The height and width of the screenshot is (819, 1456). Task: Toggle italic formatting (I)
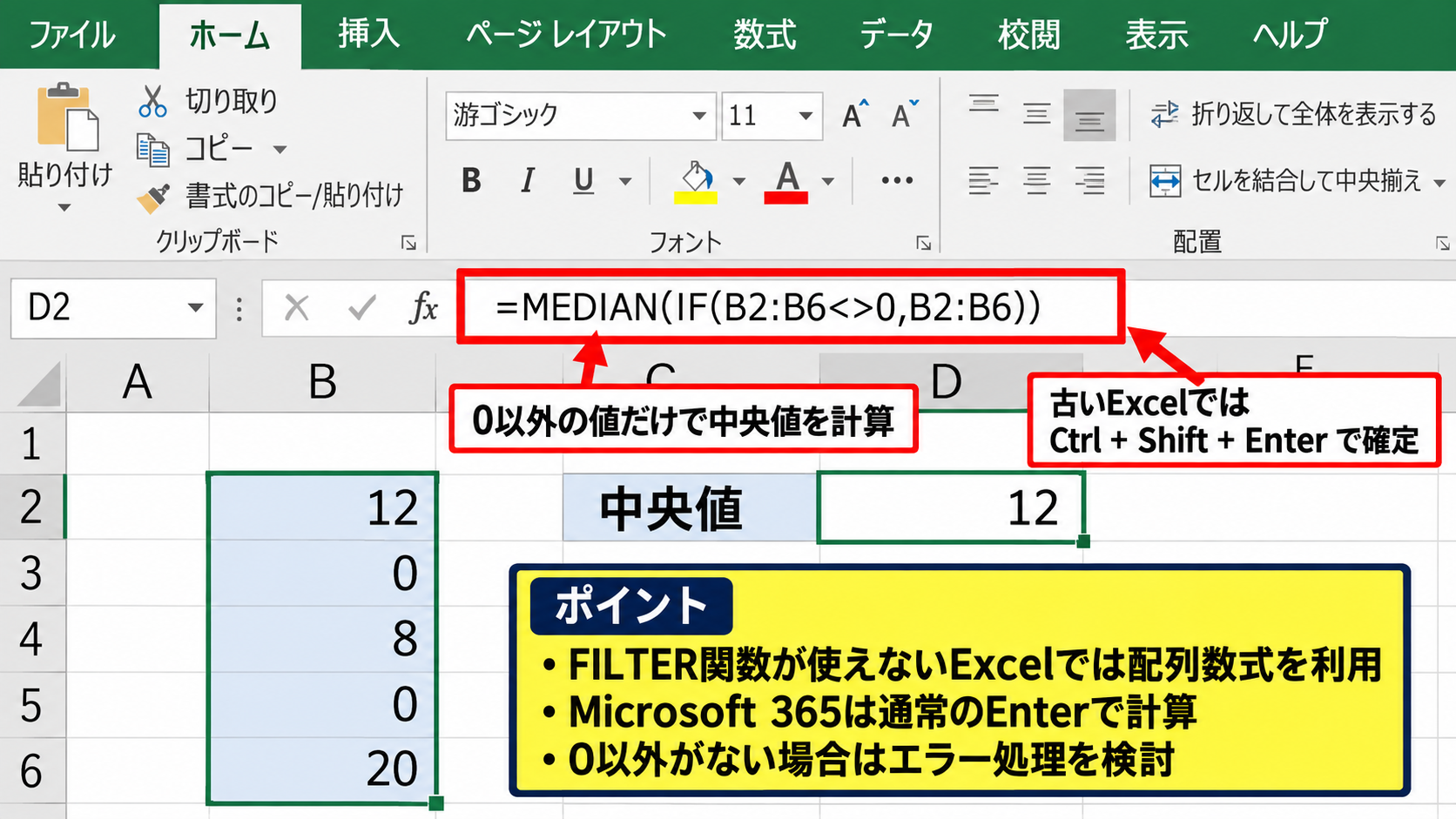pyautogui.click(x=527, y=180)
